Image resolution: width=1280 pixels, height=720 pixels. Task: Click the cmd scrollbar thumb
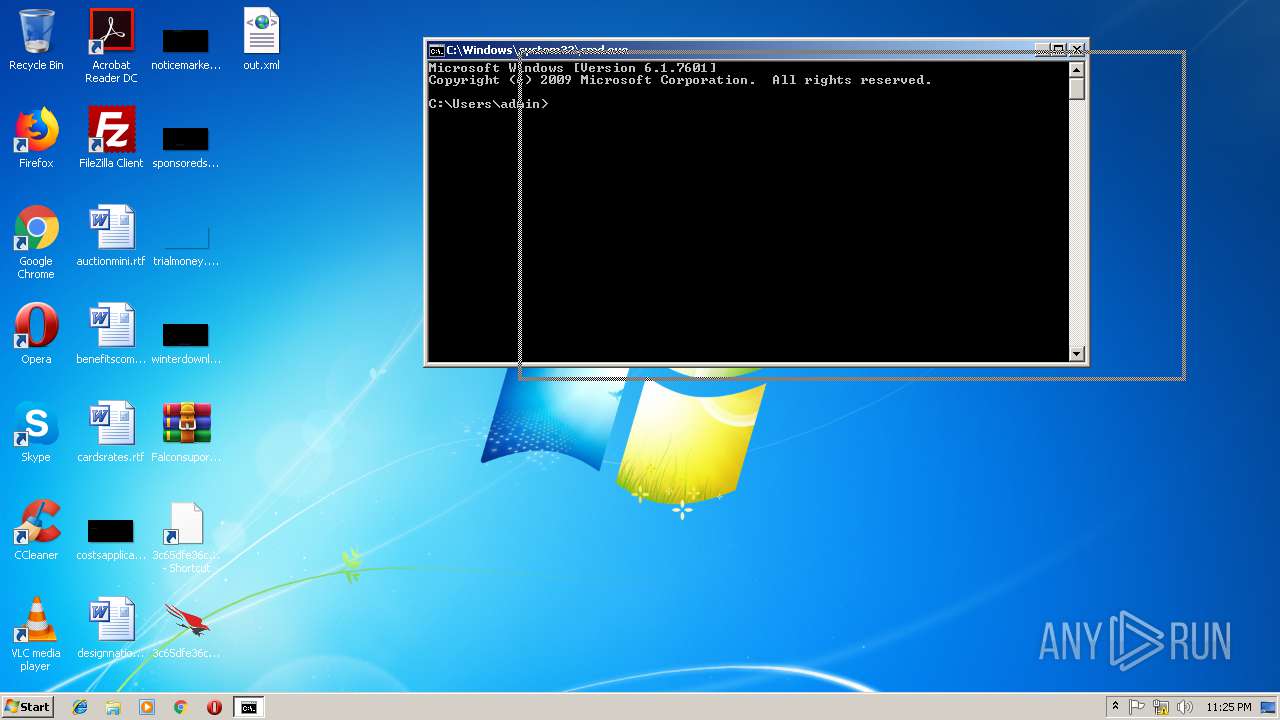click(x=1077, y=89)
